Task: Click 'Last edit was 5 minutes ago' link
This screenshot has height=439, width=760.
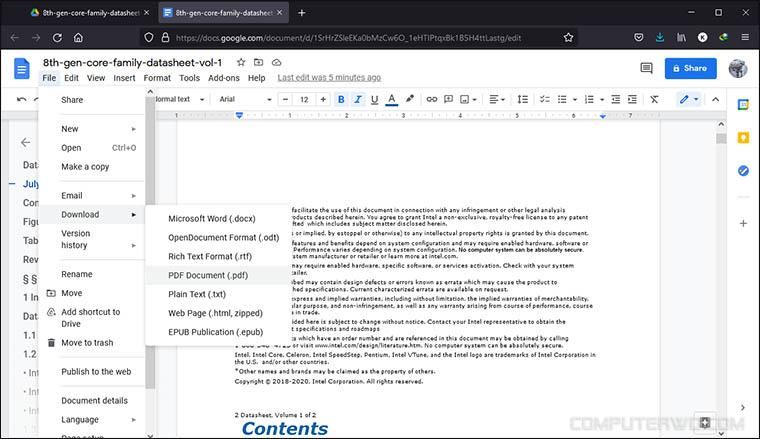Action: click(329, 78)
